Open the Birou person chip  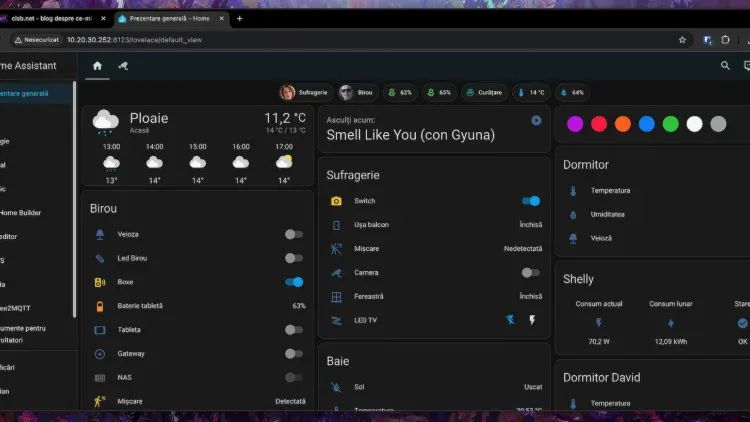(356, 92)
